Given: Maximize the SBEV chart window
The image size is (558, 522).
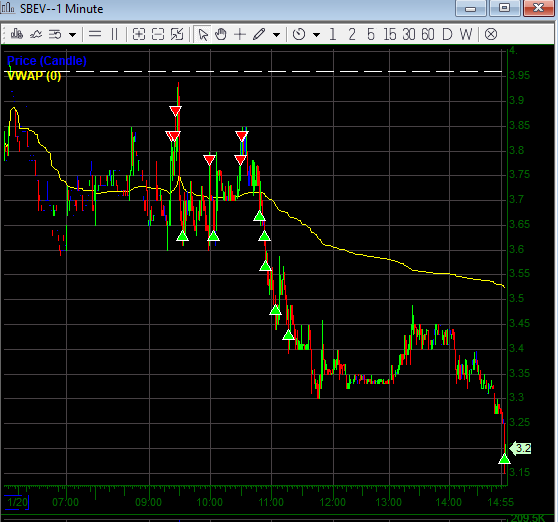Looking at the screenshot, I should point(505,8).
